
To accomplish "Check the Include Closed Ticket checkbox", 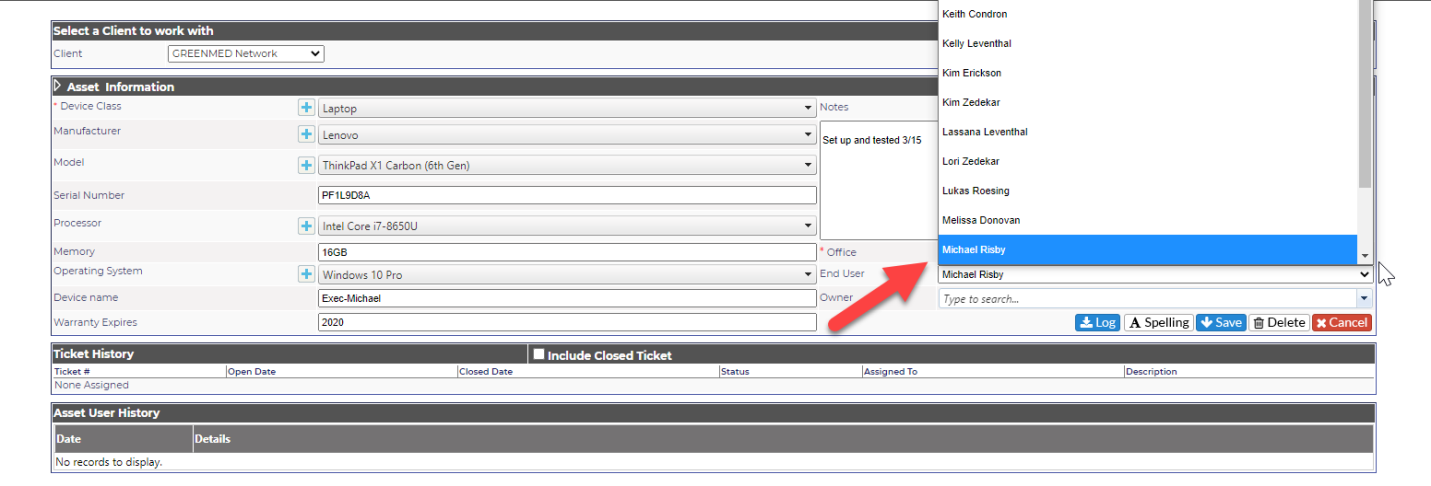I will pyautogui.click(x=539, y=354).
